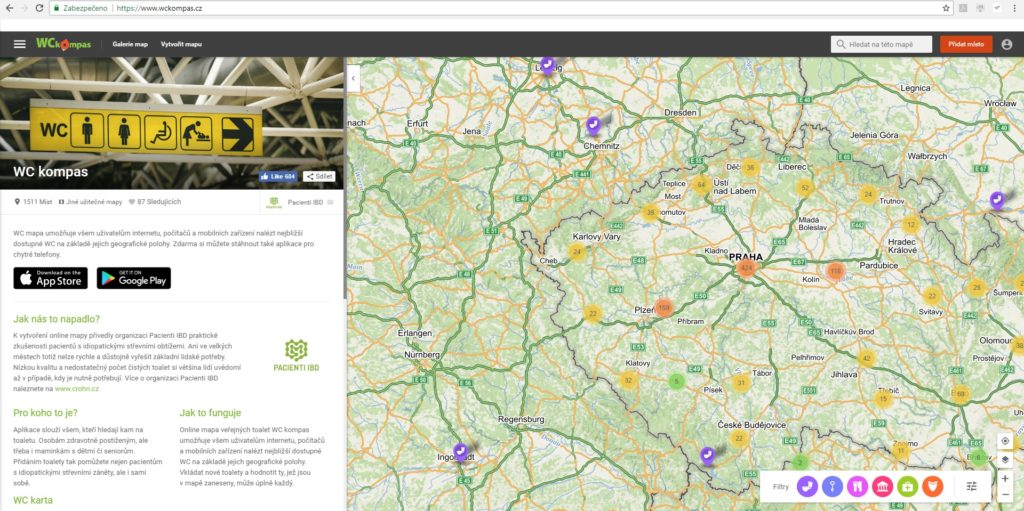Open the cluster of 31 near Tábor

tap(741, 383)
